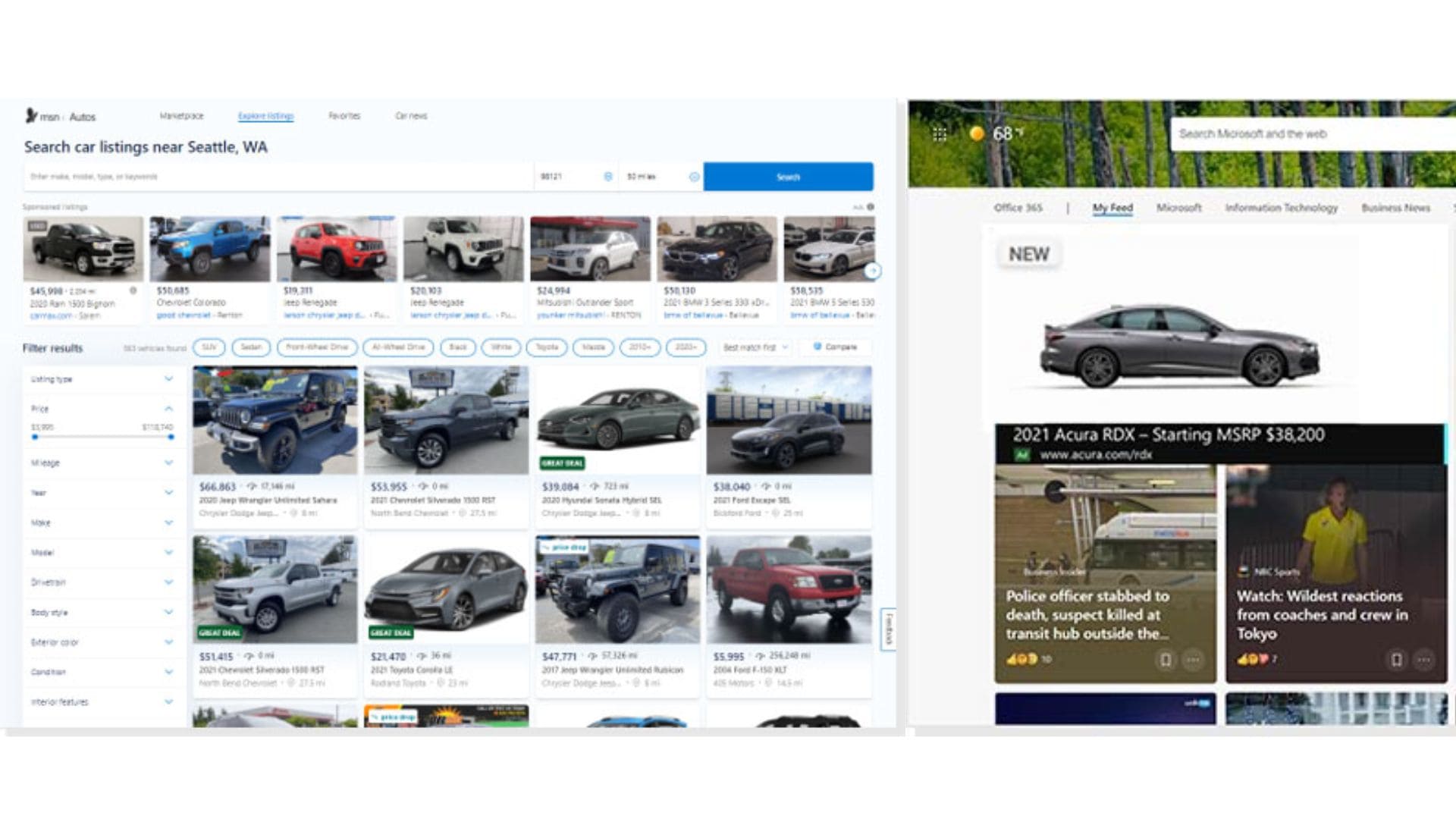Screen dimensions: 1456x819
Task: Open the Information Technology feed tab
Action: (1281, 208)
